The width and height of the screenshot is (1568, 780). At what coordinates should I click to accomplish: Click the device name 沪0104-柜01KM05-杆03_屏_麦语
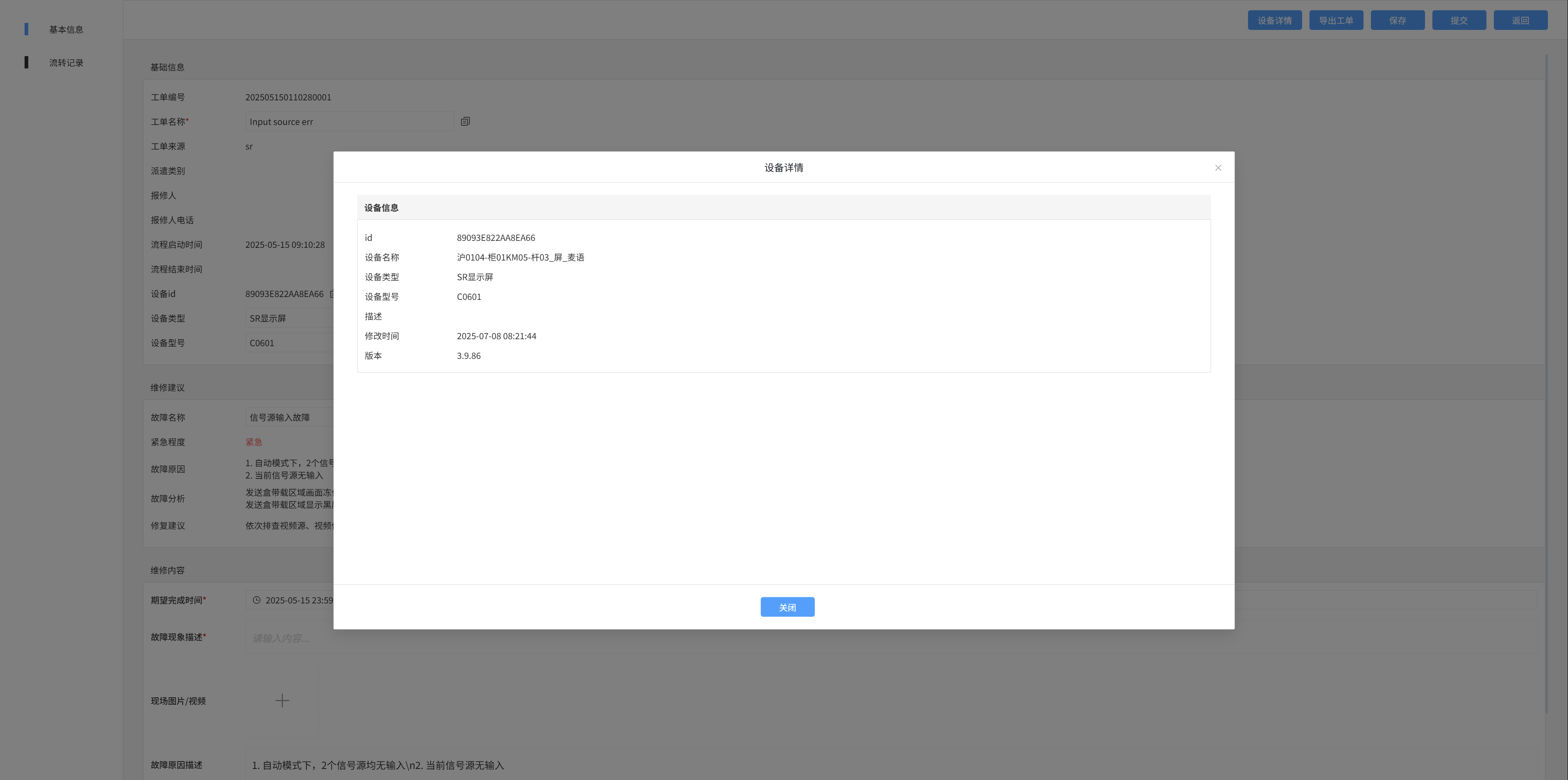(520, 257)
